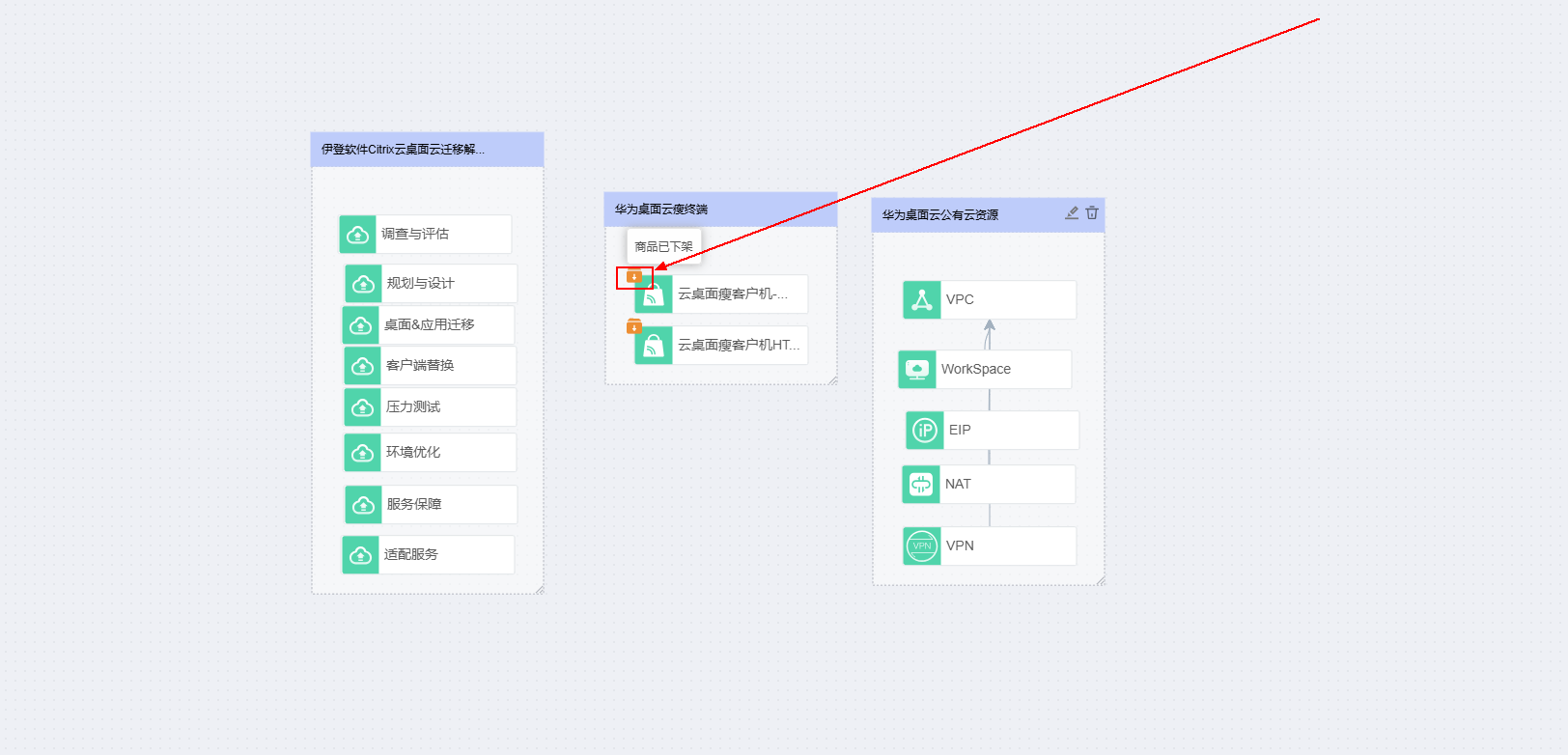1568x755 pixels.
Task: Click resize handle of 华为桌面云公有云资源 group
Action: tap(1100, 580)
